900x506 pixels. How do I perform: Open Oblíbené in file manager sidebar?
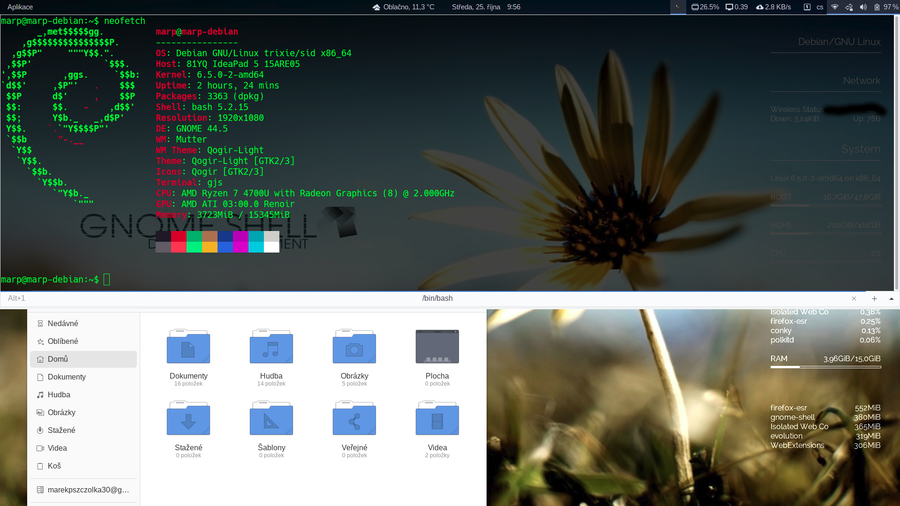click(83, 341)
